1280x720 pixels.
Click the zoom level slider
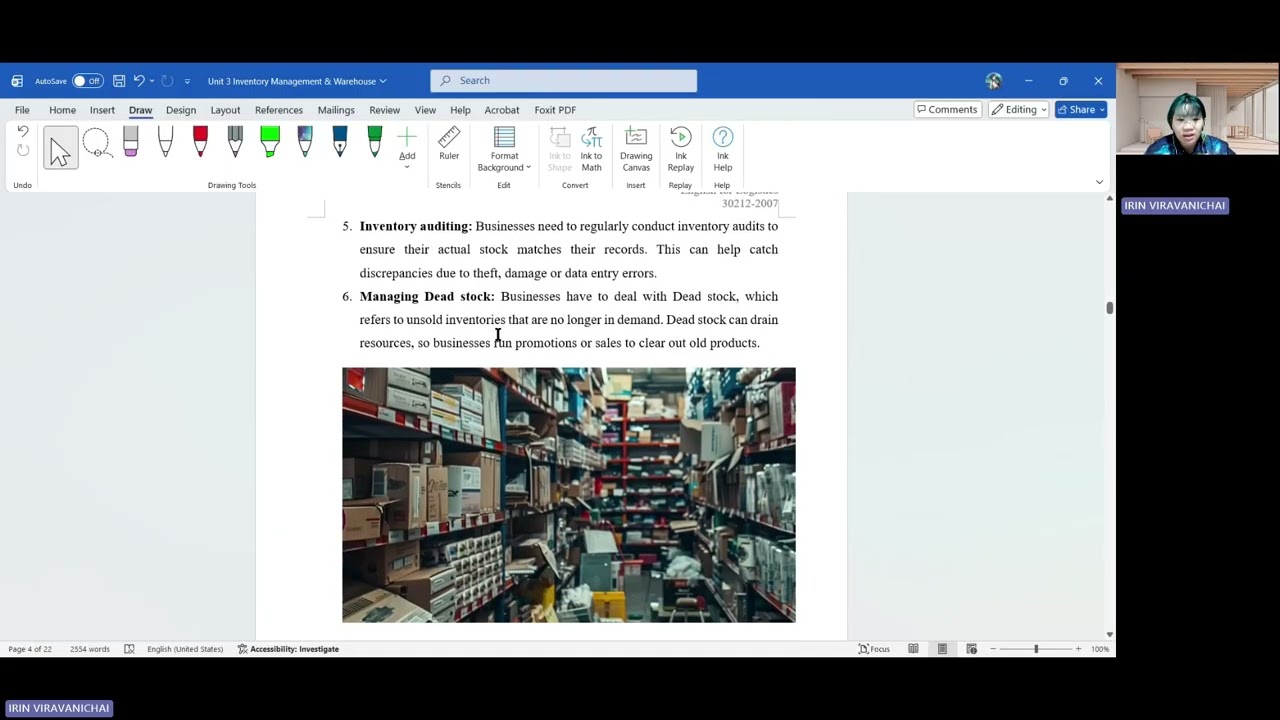click(1036, 649)
